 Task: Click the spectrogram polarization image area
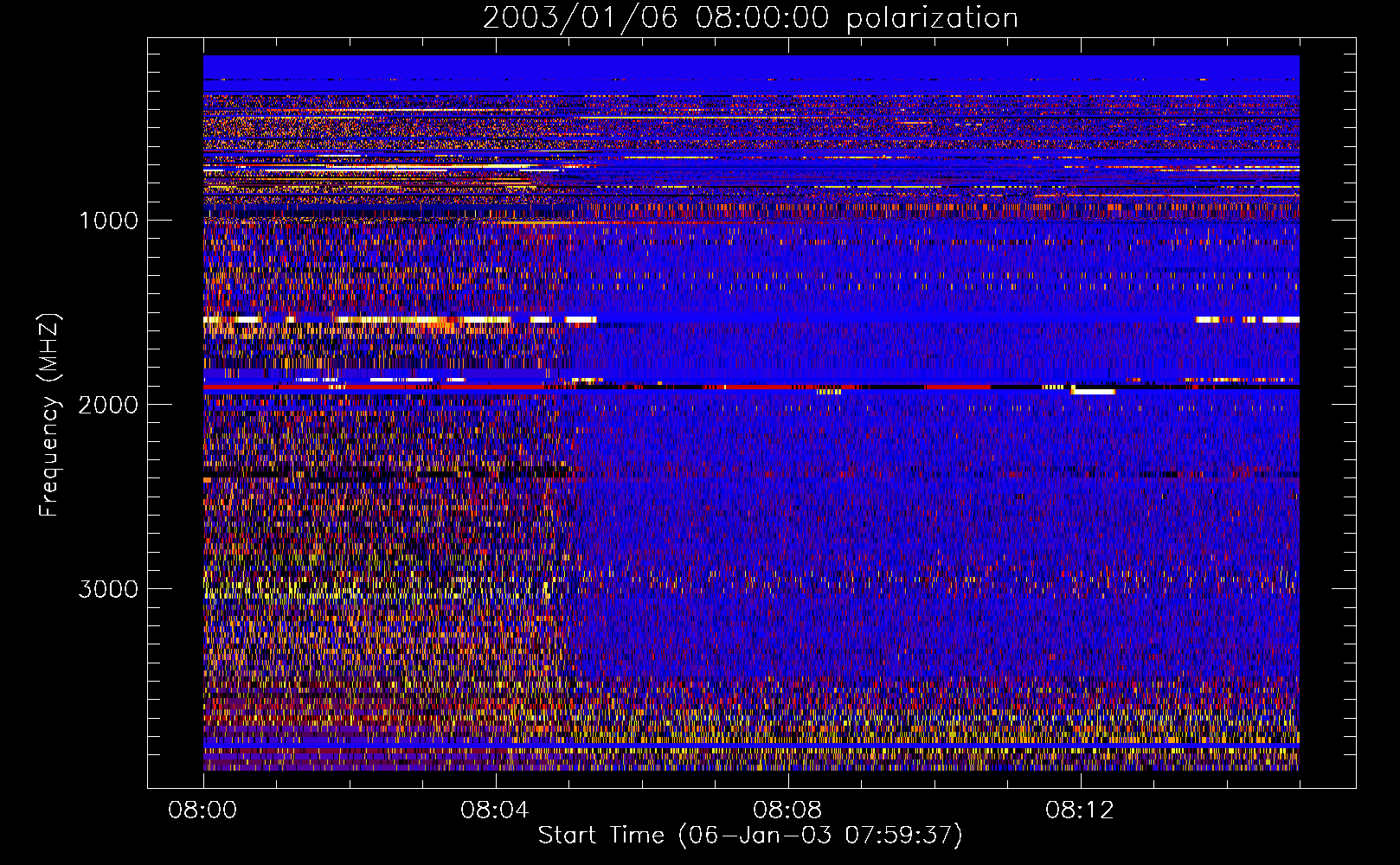751,413
